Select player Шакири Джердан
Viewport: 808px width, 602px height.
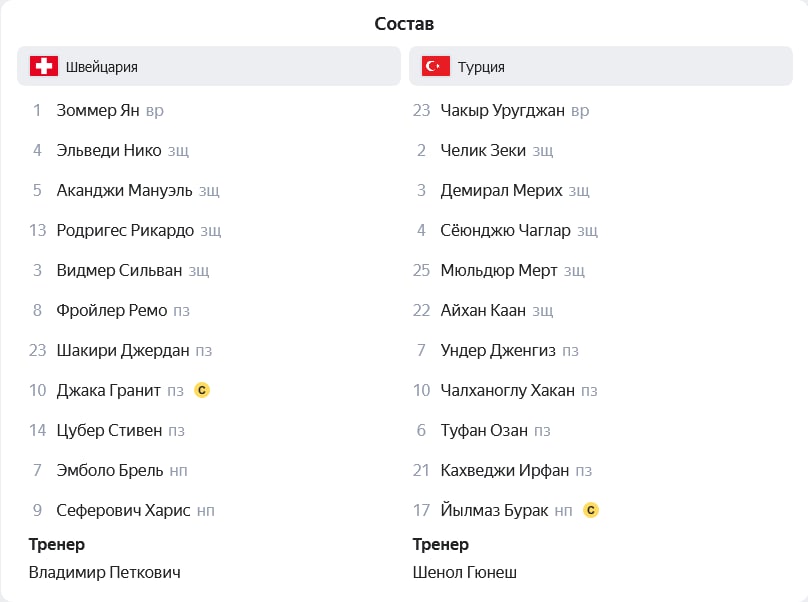click(x=123, y=350)
